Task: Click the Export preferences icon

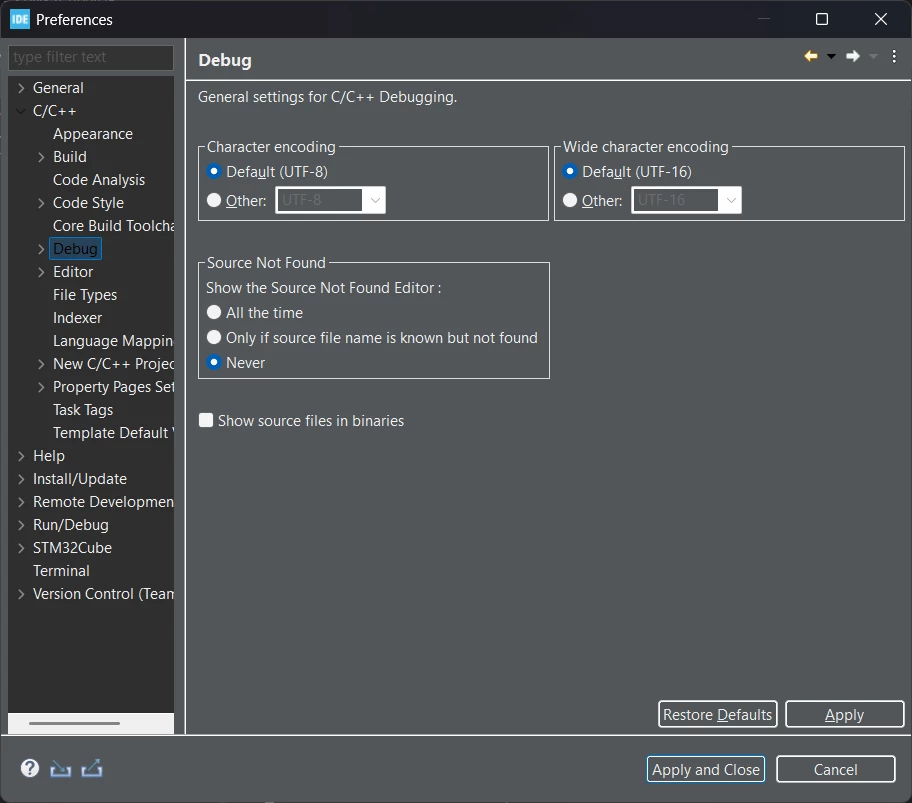Action: tap(92, 769)
